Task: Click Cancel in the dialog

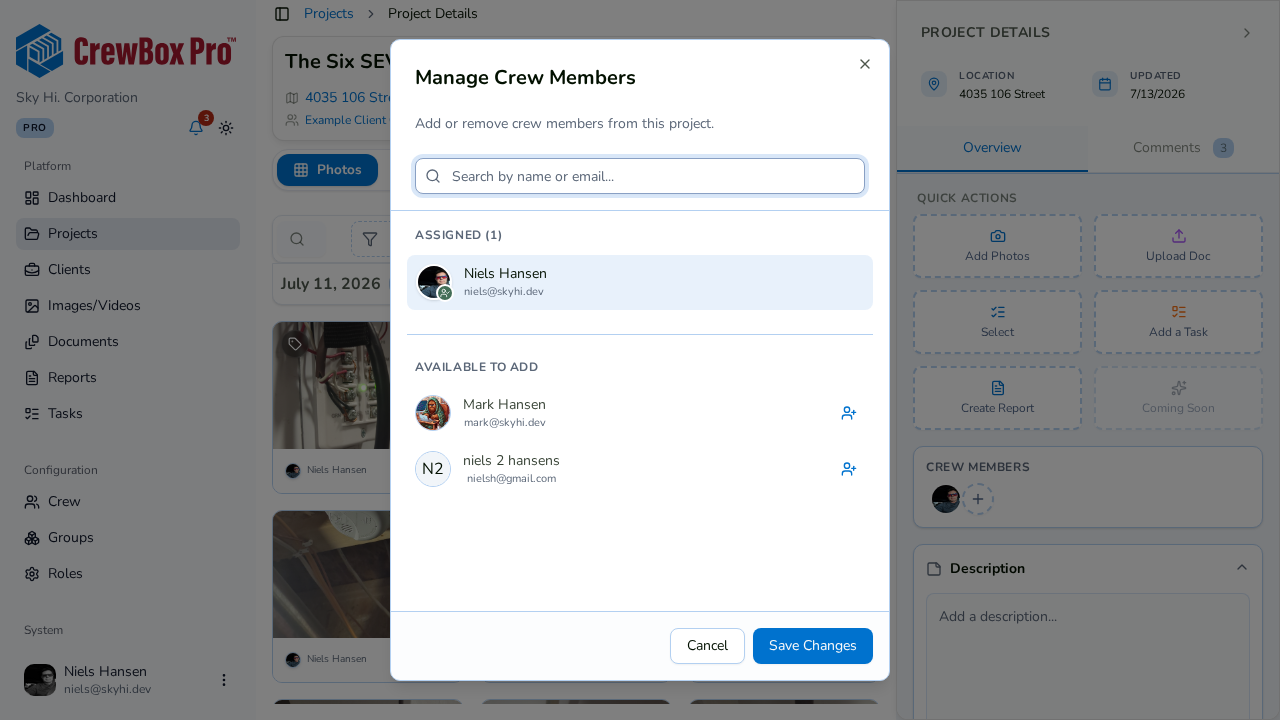Action: coord(707,646)
